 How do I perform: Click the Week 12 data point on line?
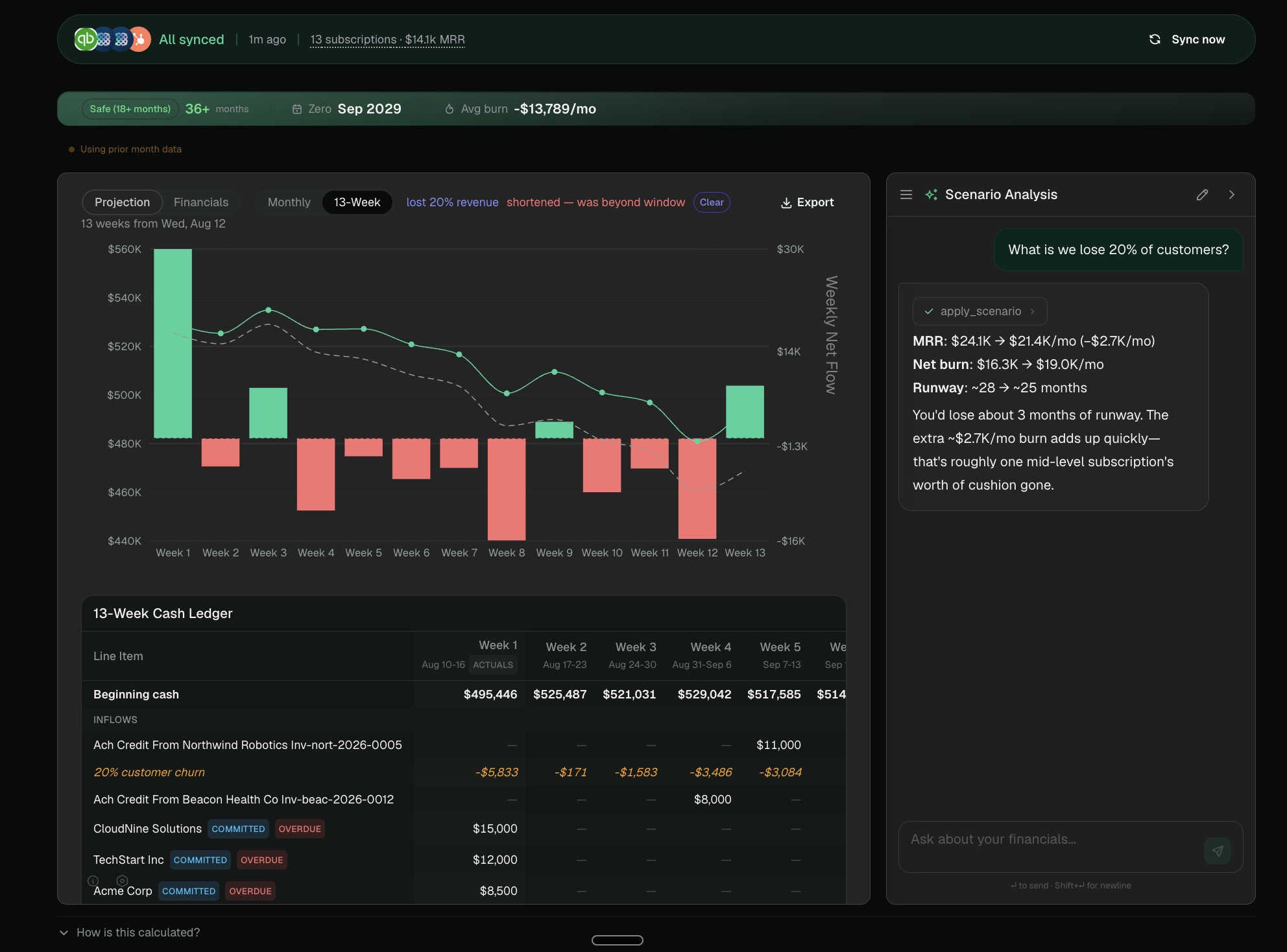697,442
